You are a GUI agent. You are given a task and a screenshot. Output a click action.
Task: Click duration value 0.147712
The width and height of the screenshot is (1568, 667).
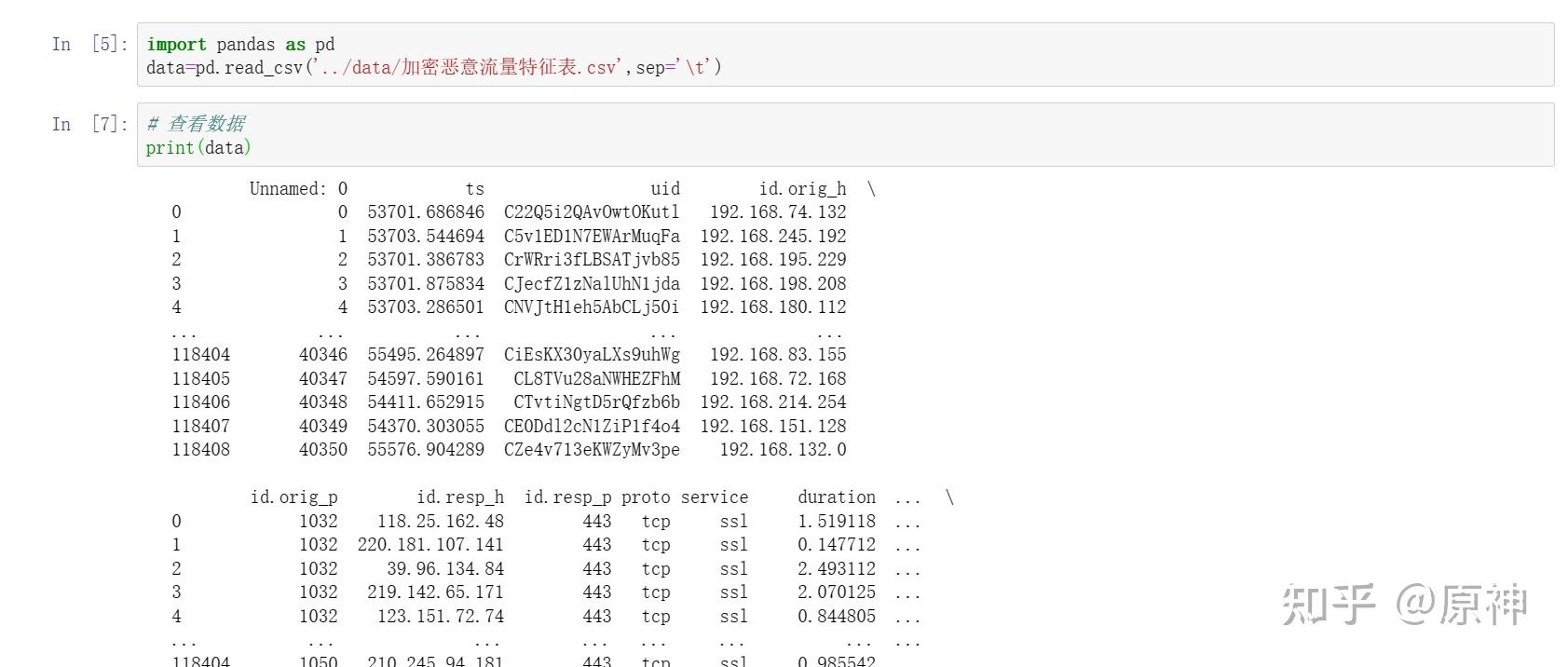click(837, 545)
